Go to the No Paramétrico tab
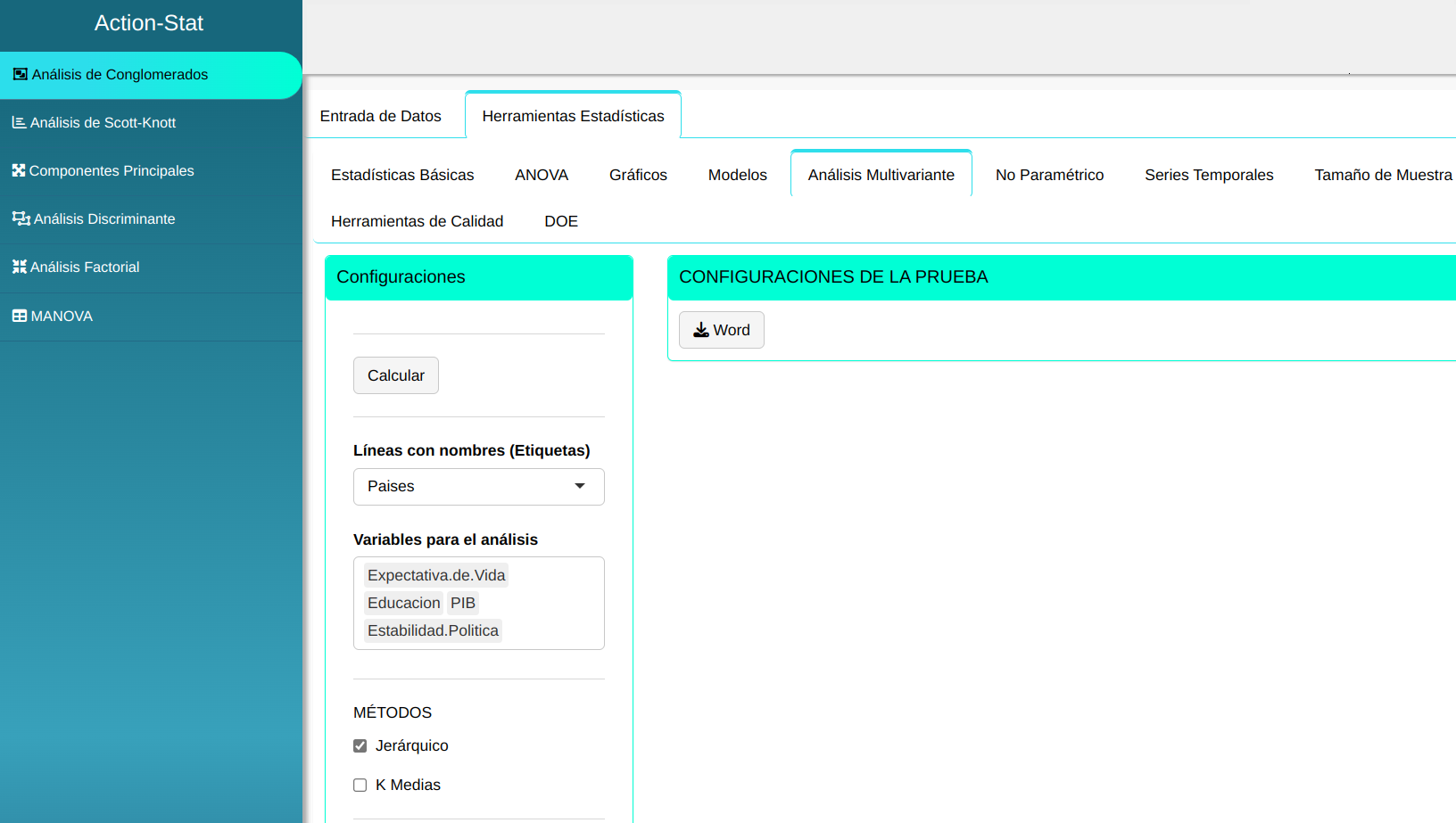The height and width of the screenshot is (823, 1456). tap(1049, 175)
